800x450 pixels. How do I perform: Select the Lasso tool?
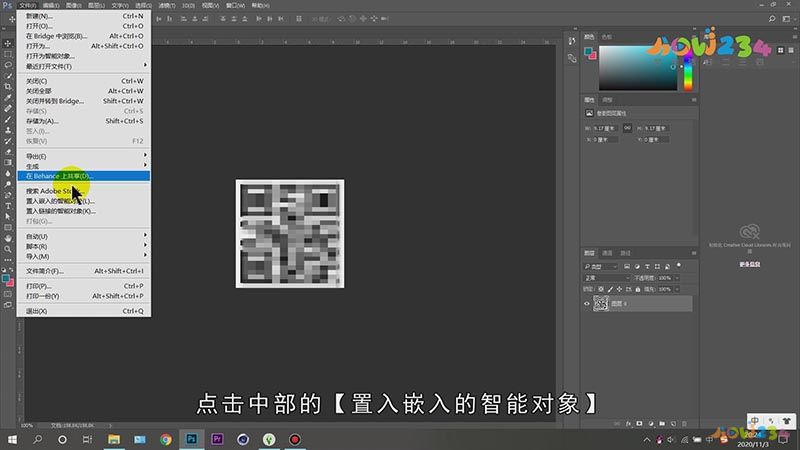[8, 65]
